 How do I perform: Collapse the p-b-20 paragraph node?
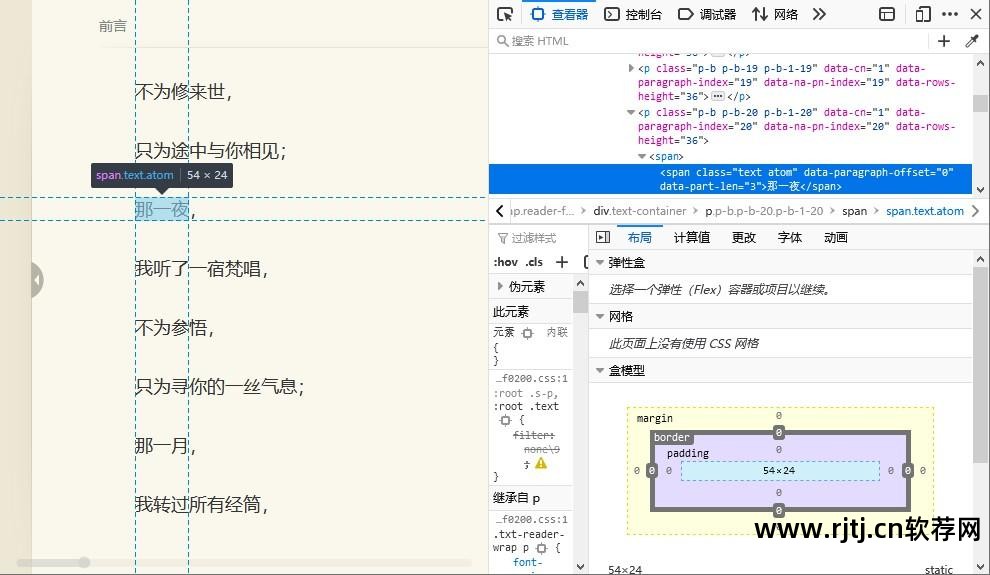(x=631, y=112)
